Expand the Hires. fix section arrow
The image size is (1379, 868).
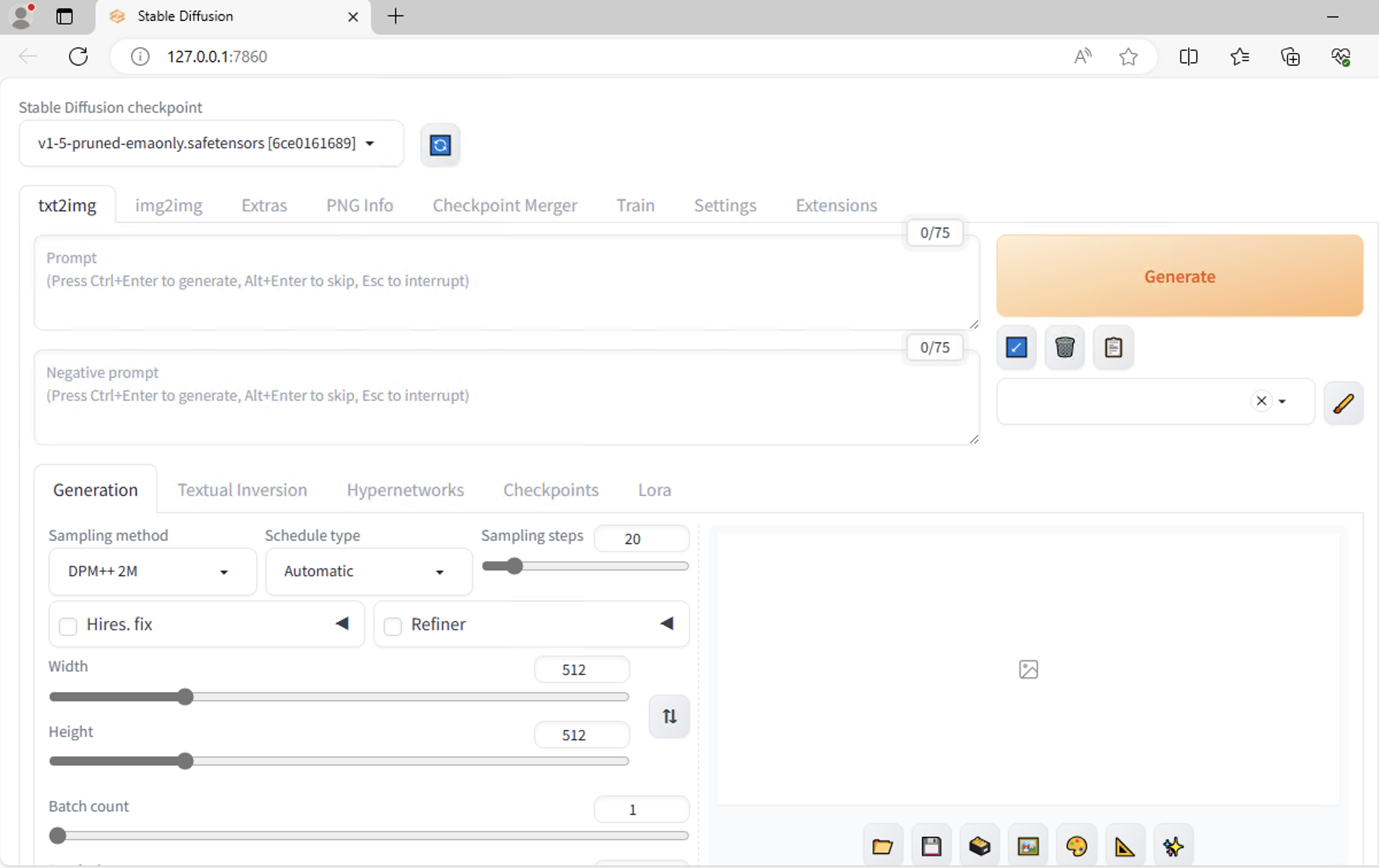343,623
